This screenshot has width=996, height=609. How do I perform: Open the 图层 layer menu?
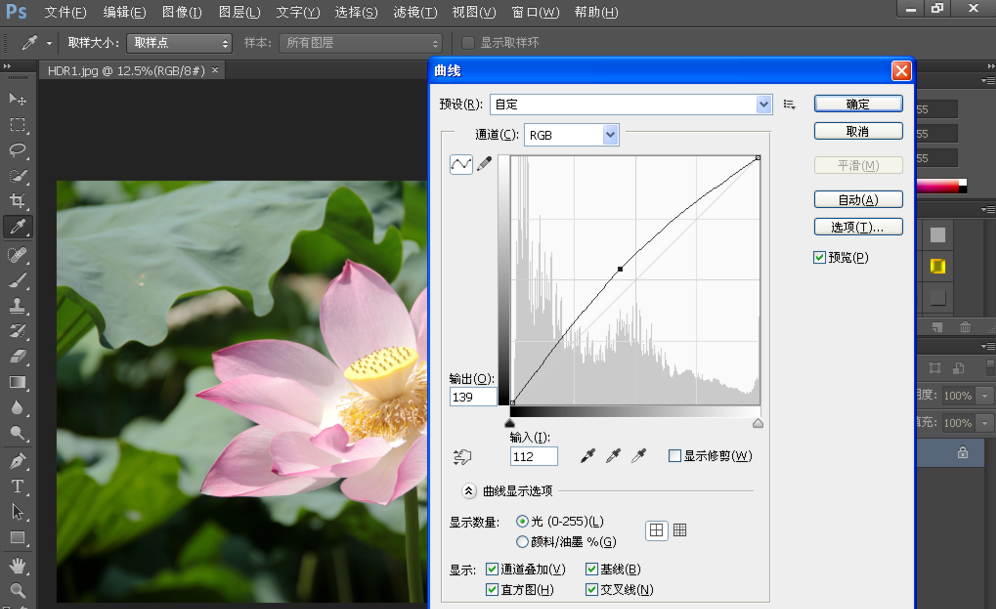coord(239,13)
